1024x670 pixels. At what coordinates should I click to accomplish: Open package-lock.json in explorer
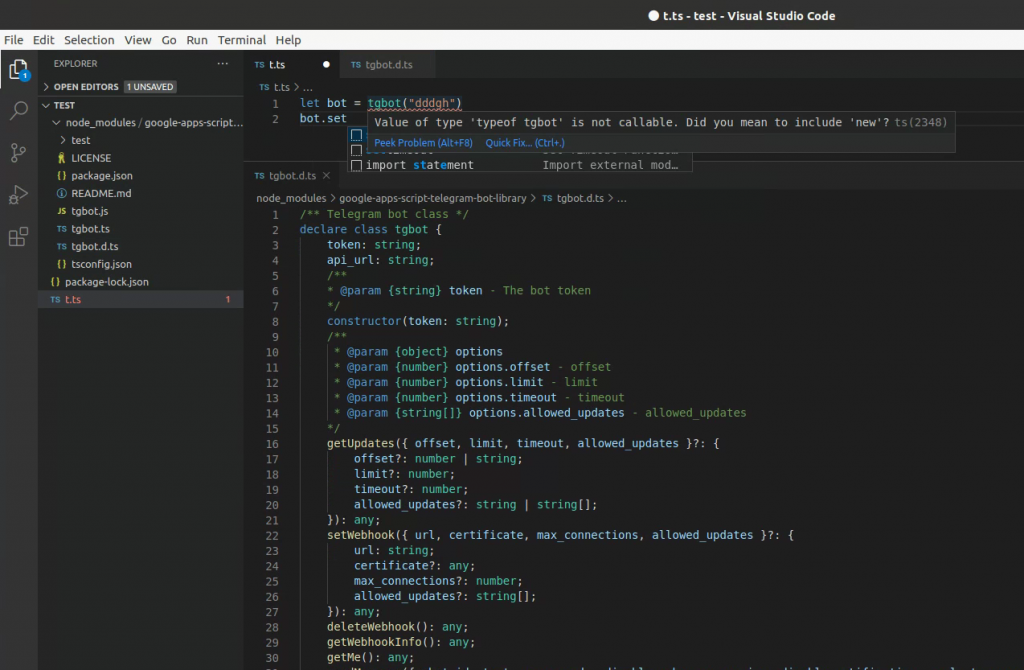click(106, 281)
